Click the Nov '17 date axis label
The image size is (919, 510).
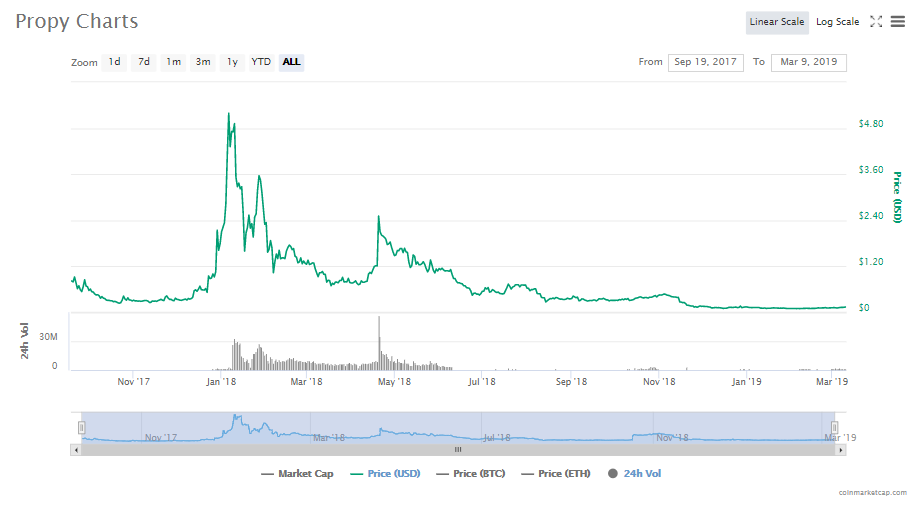[x=134, y=382]
